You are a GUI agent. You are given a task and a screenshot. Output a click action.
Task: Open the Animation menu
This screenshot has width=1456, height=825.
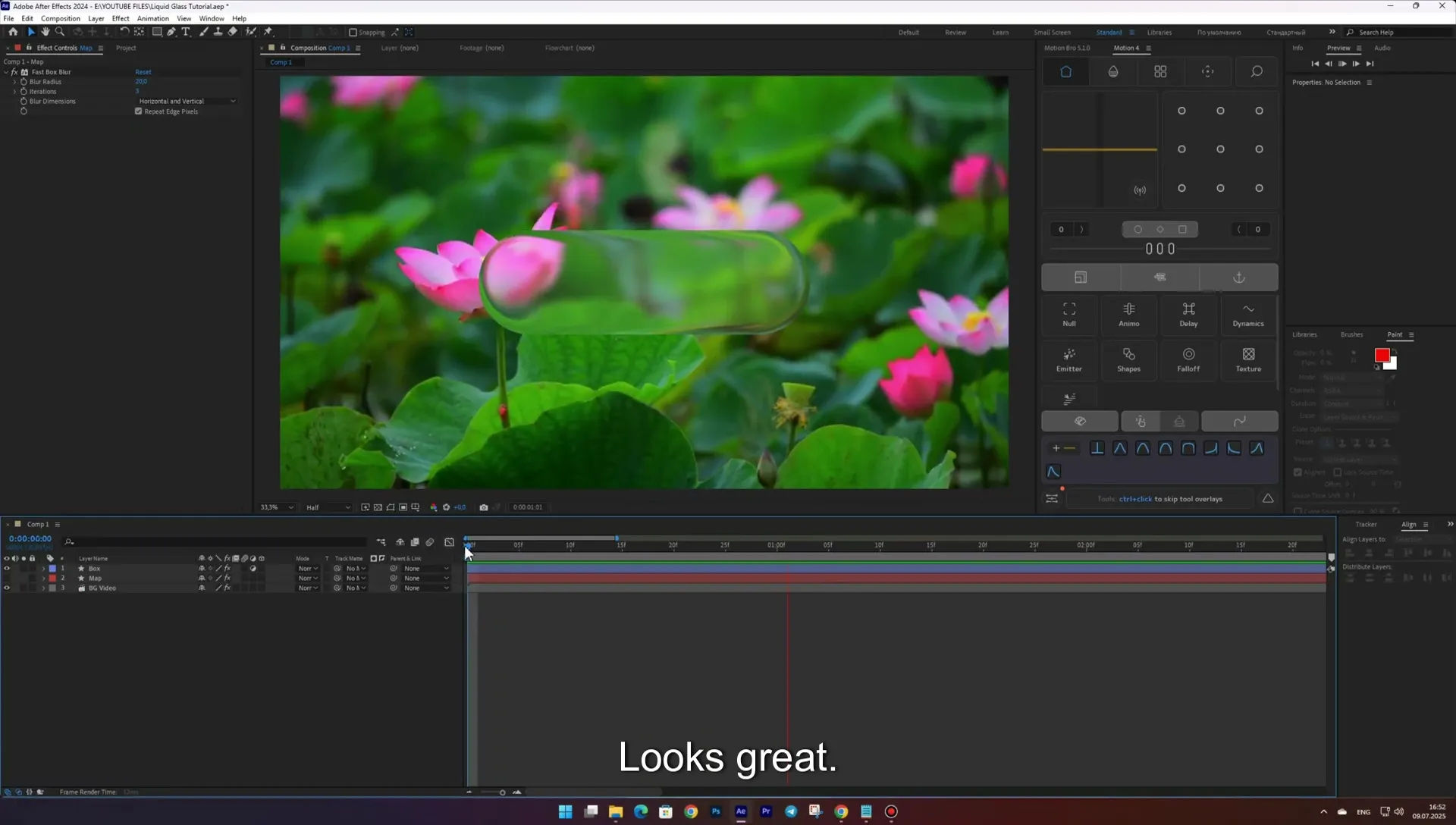point(152,18)
